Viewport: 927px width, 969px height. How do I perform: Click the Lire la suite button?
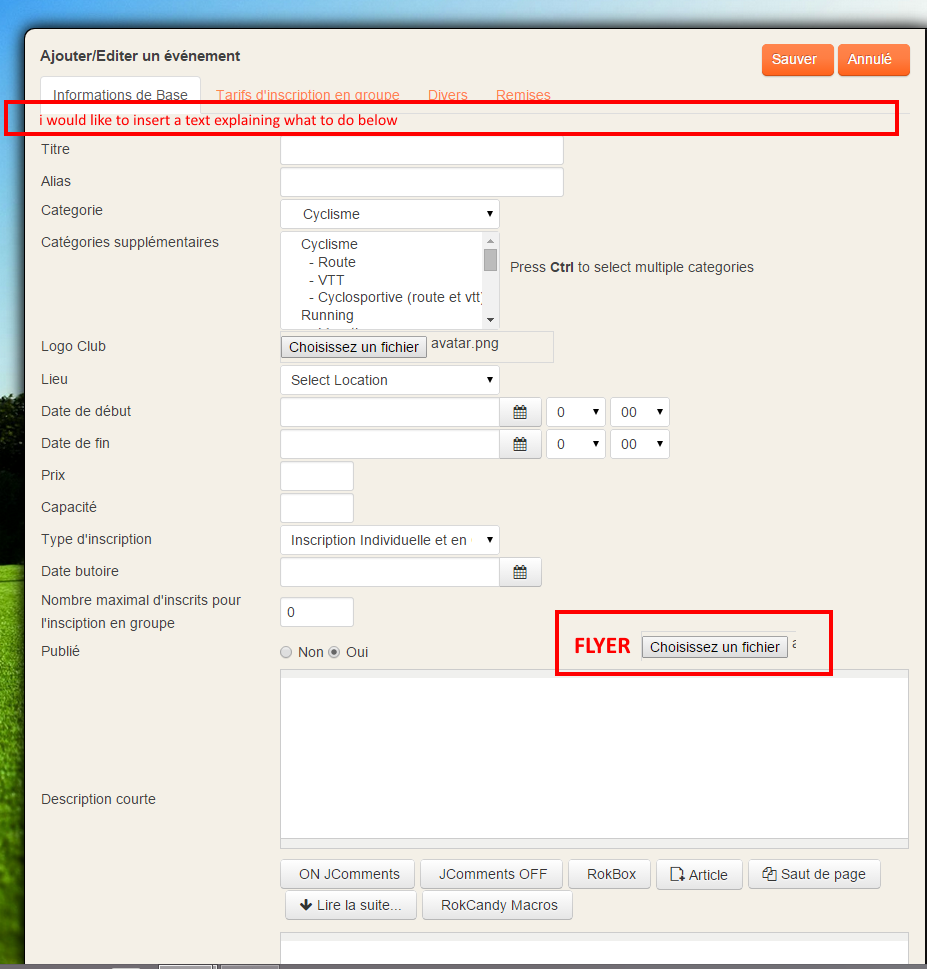coord(349,906)
